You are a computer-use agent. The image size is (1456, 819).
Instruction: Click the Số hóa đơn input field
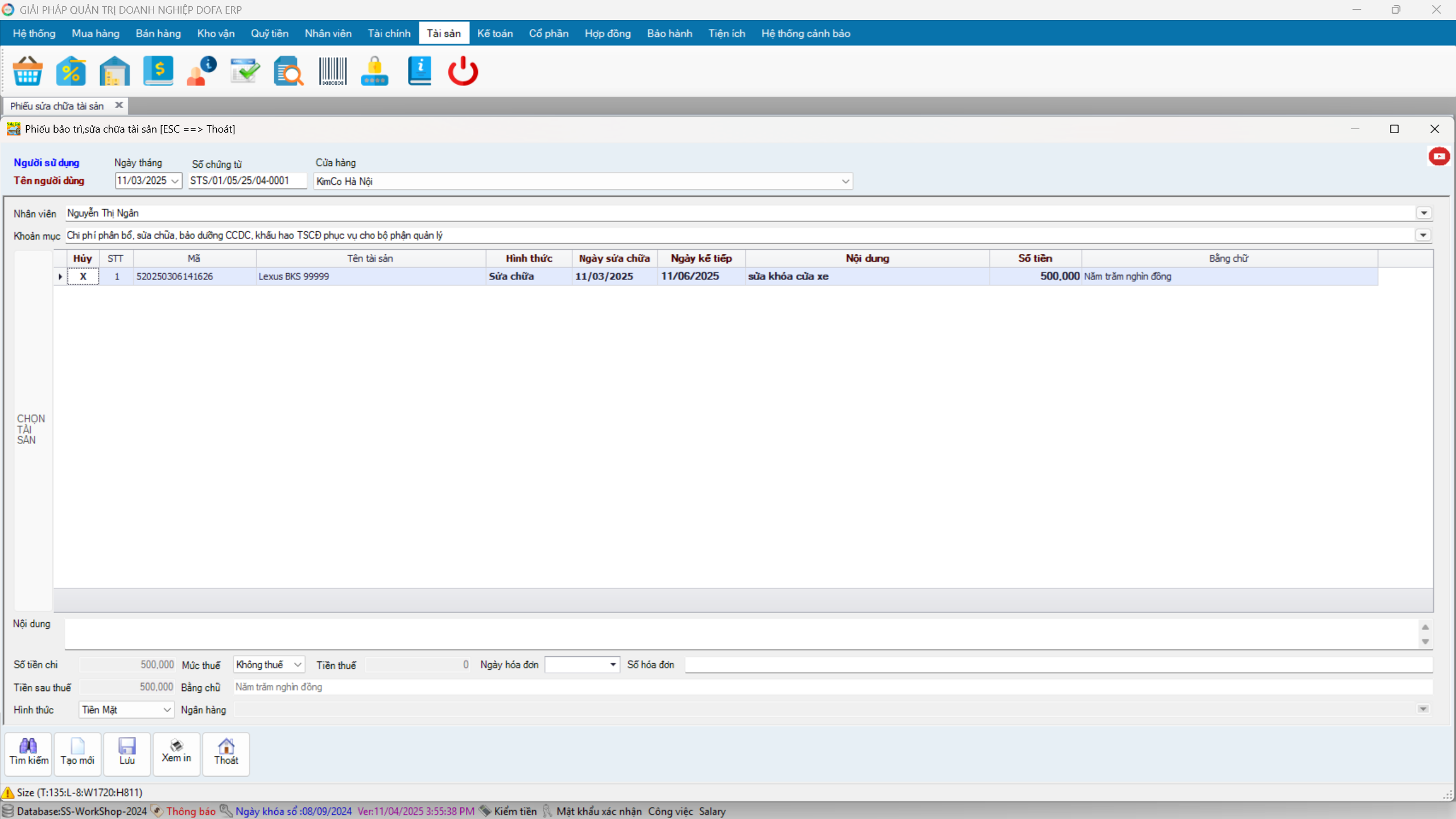coord(1058,664)
